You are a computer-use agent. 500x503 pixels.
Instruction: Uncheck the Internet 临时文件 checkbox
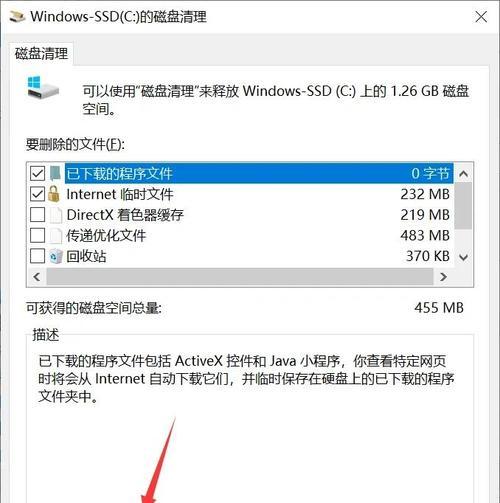37,194
